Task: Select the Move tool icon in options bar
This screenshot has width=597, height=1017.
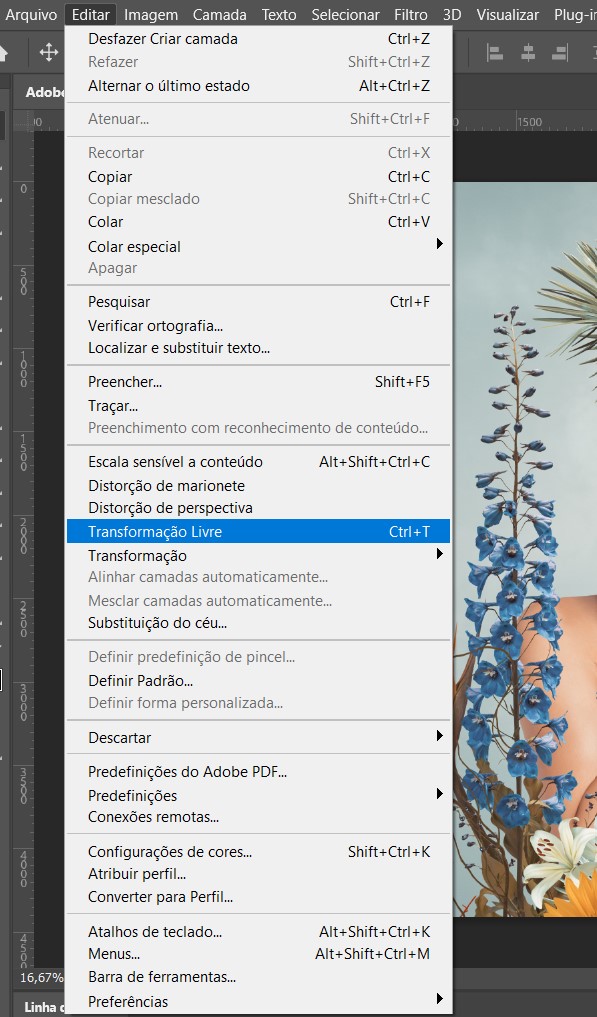Action: (x=49, y=53)
